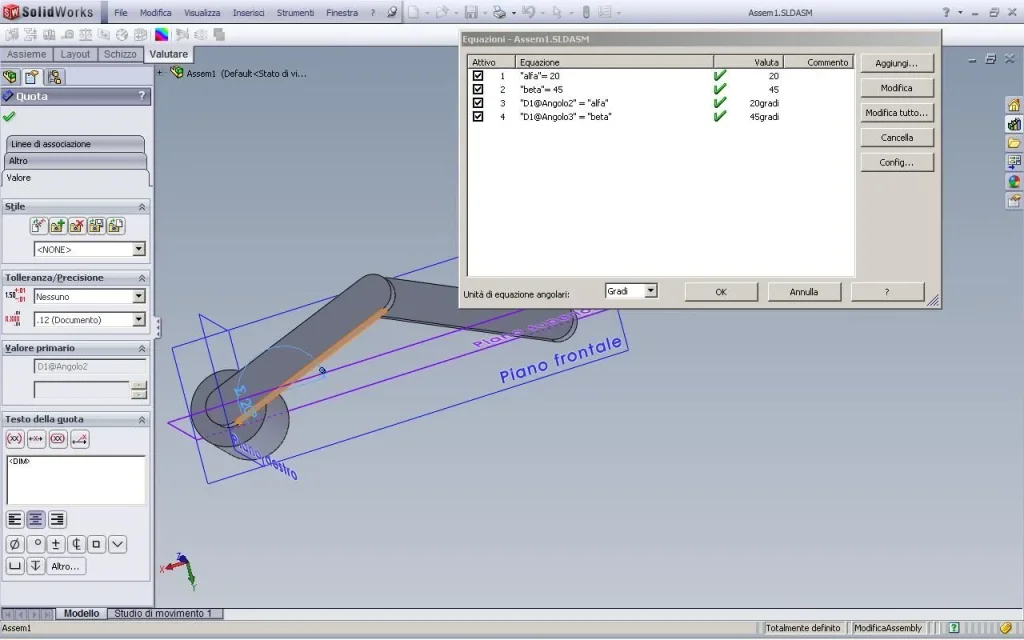Screen dimensions: 1024x640
Task: Insert the centerline symbol
Action: click(76, 544)
